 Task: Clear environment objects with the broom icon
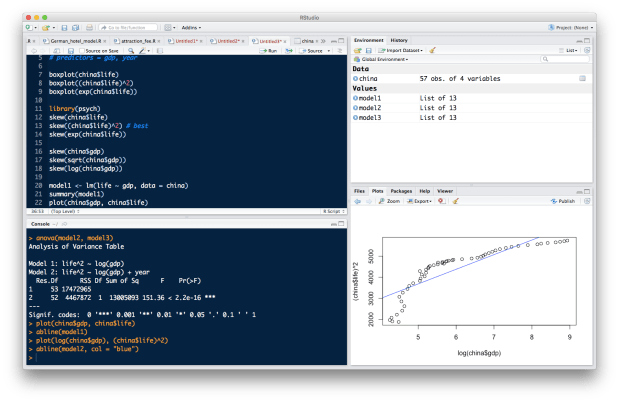click(433, 51)
